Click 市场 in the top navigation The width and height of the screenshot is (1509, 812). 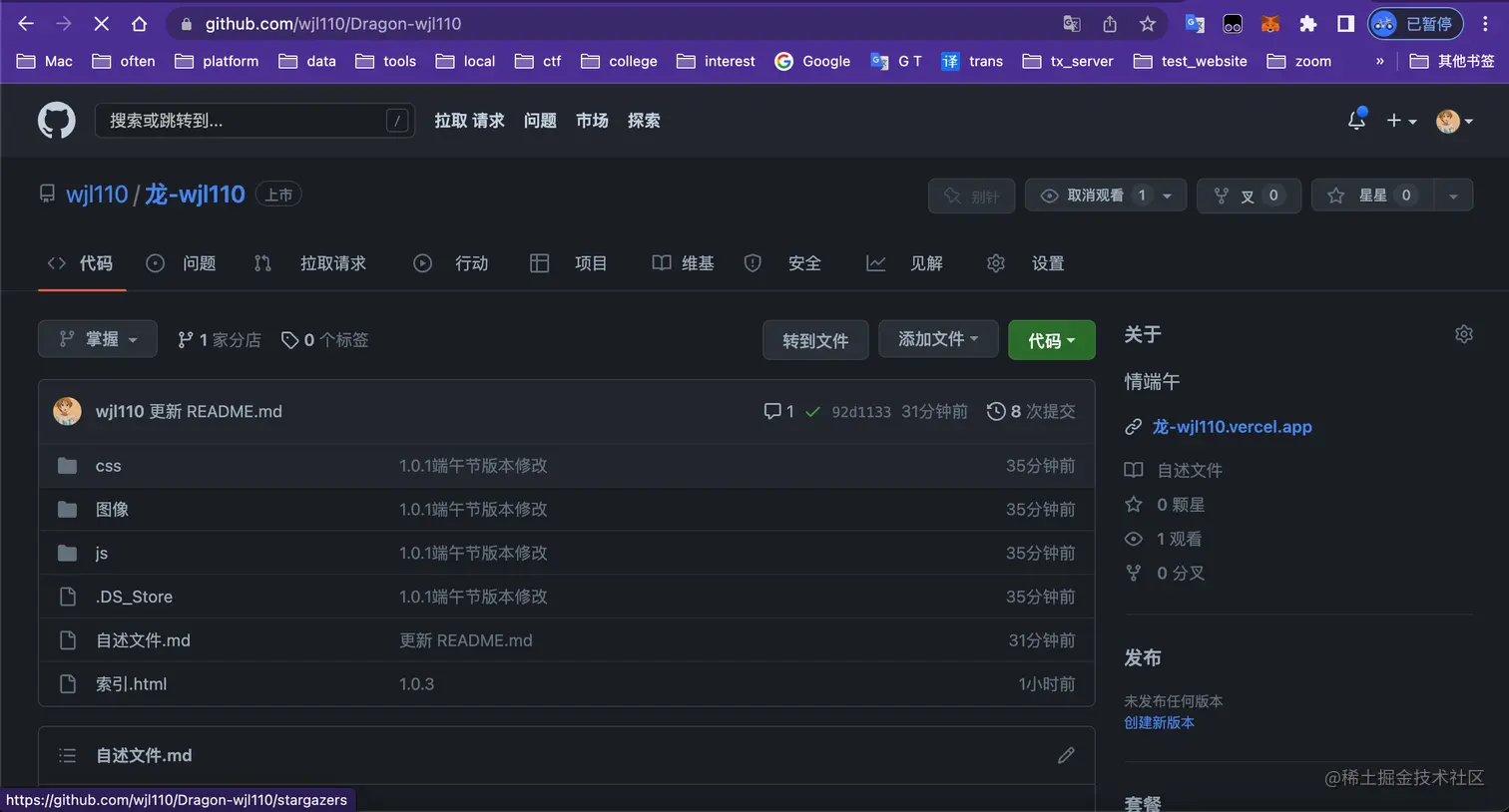click(x=592, y=121)
